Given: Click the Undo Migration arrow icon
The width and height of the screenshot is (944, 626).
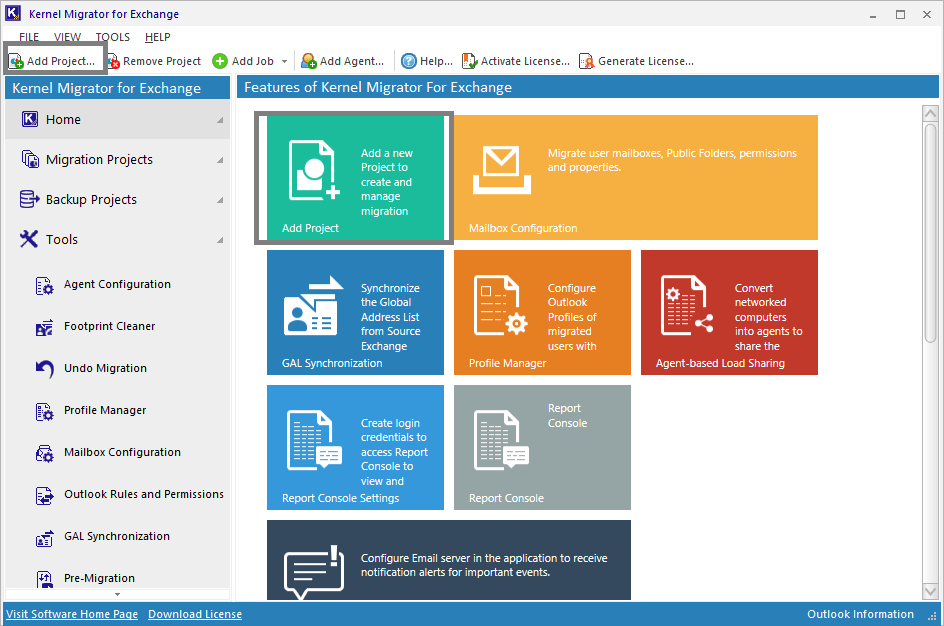Looking at the screenshot, I should point(44,369).
